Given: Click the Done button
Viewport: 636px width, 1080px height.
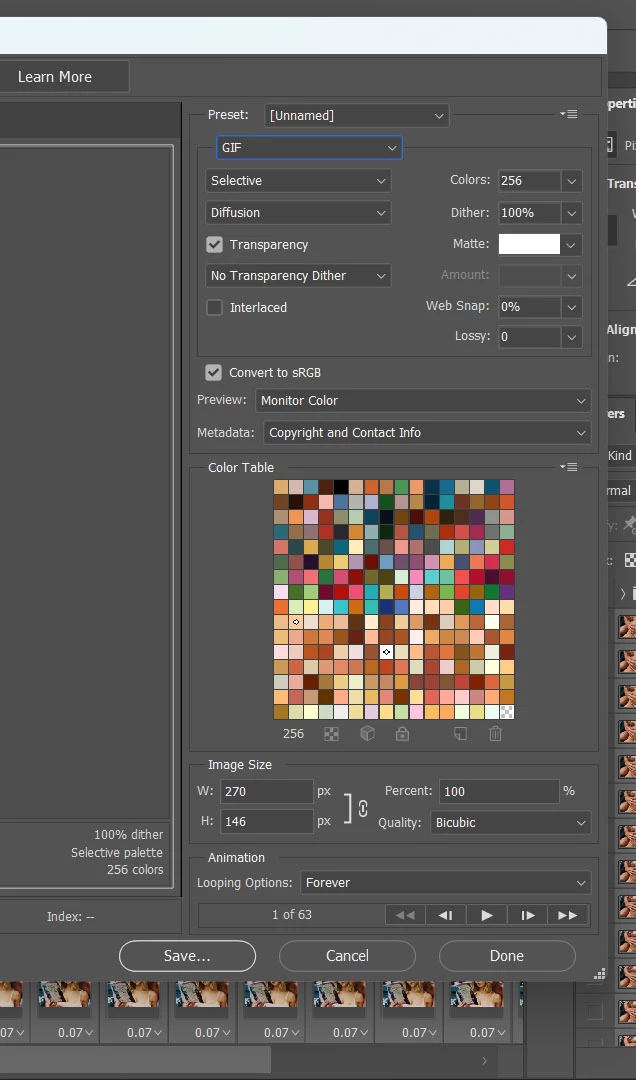Looking at the screenshot, I should click(507, 956).
